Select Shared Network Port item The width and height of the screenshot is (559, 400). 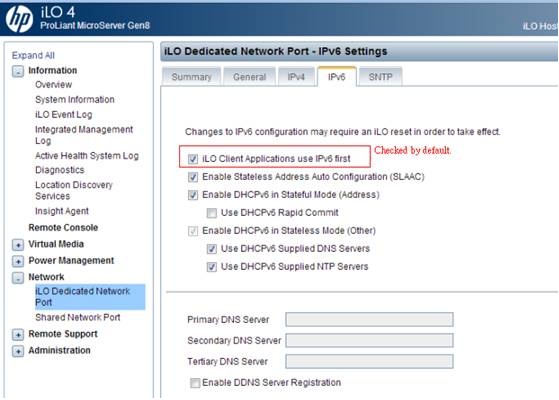[78, 317]
